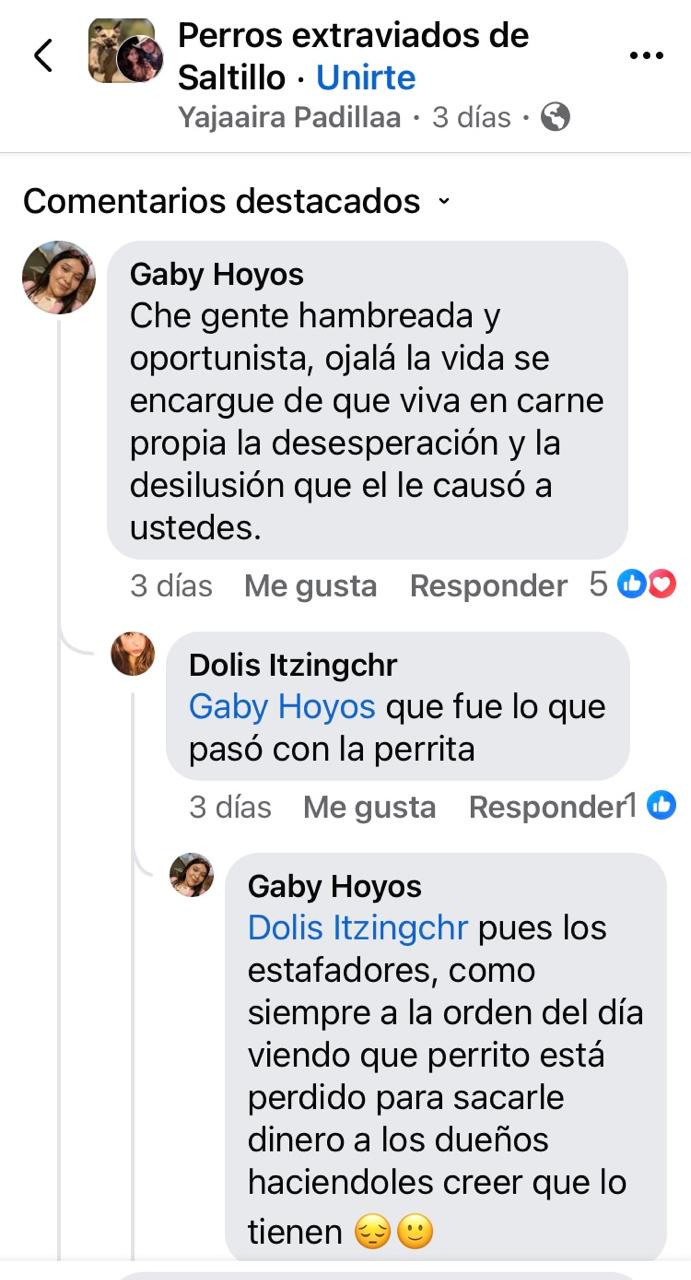Tap Gaby Hoyos's small avatar on her reply

click(x=191, y=875)
